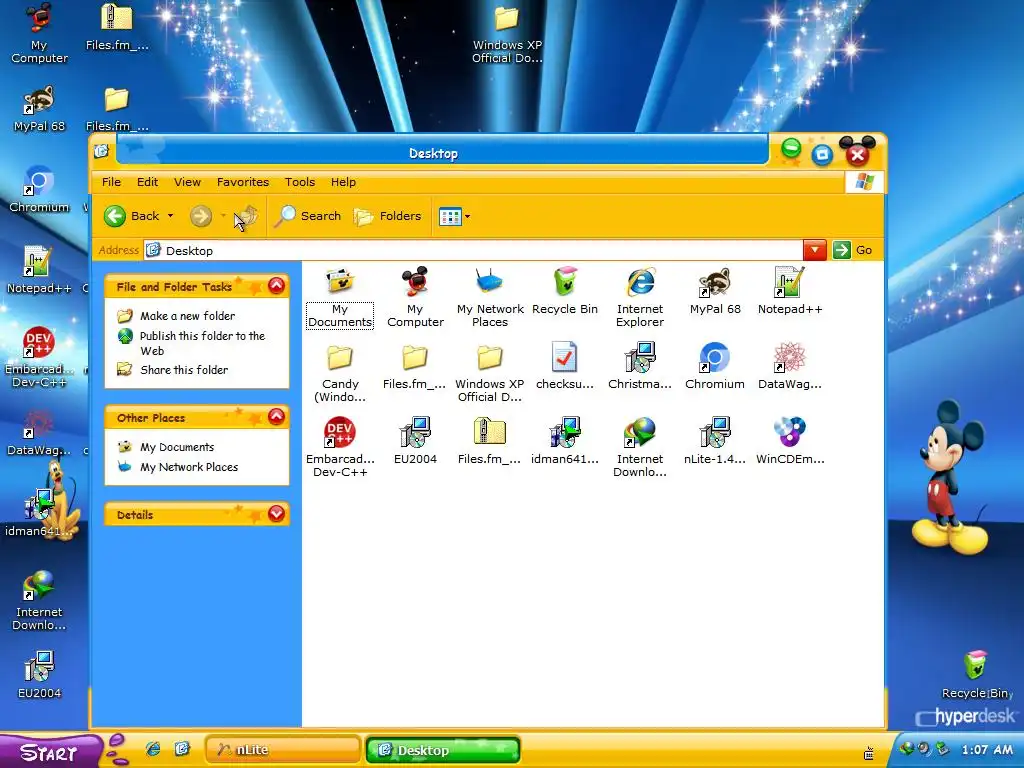Viewport: 1024px width, 768px height.
Task: Open Forward history dropdown arrow
Action: pos(223,216)
